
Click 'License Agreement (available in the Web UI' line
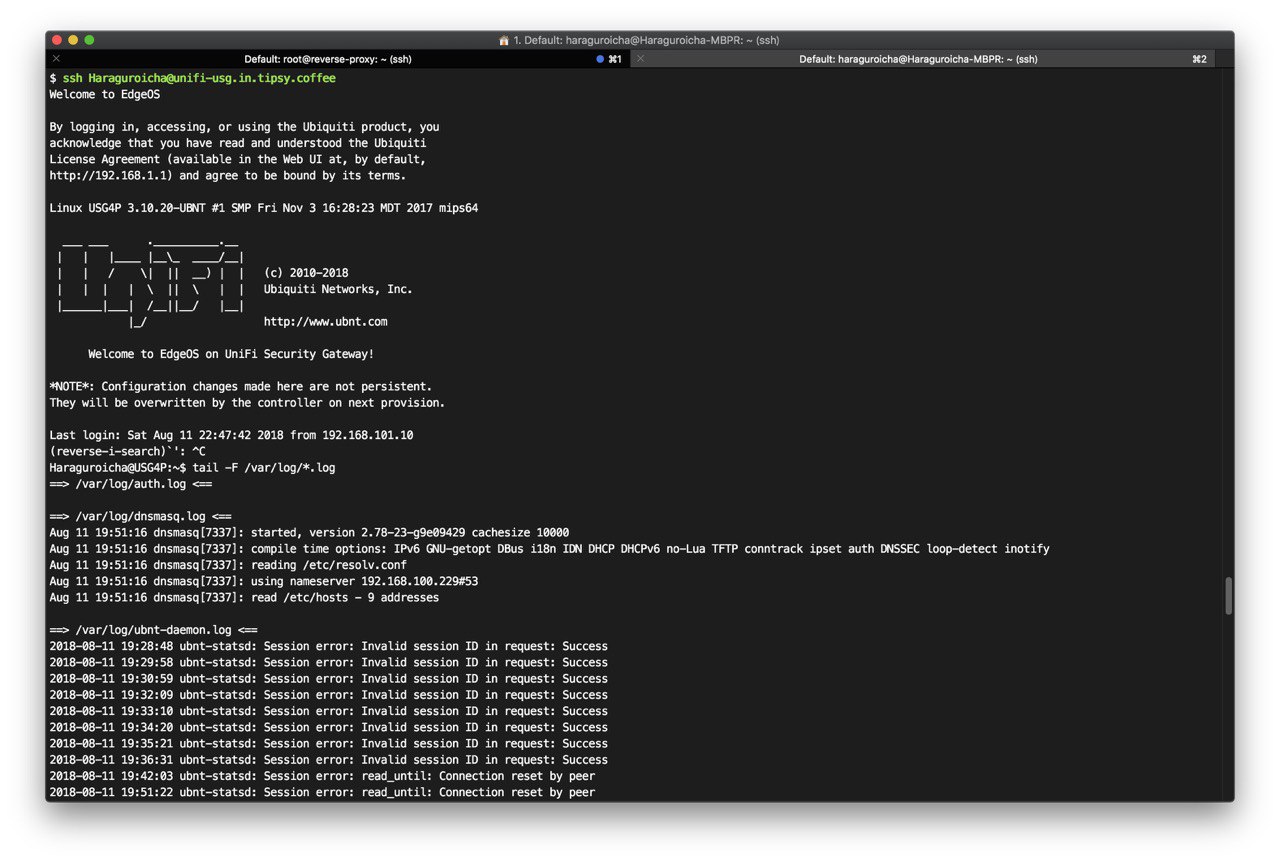click(x=238, y=159)
